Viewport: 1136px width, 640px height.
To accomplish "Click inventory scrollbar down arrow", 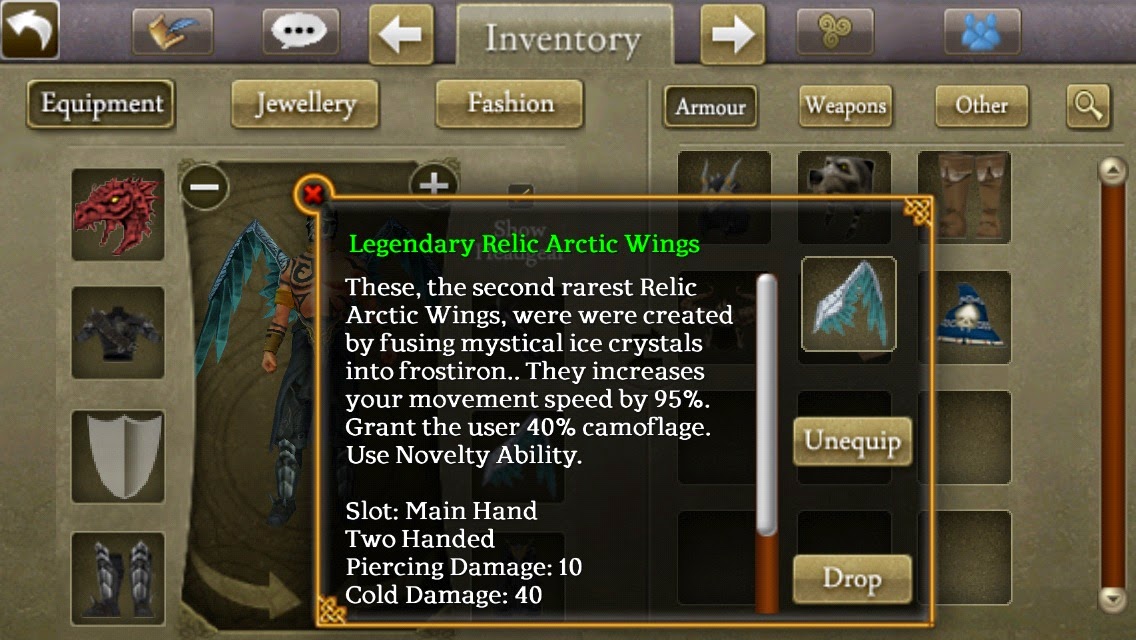I will tap(1112, 599).
